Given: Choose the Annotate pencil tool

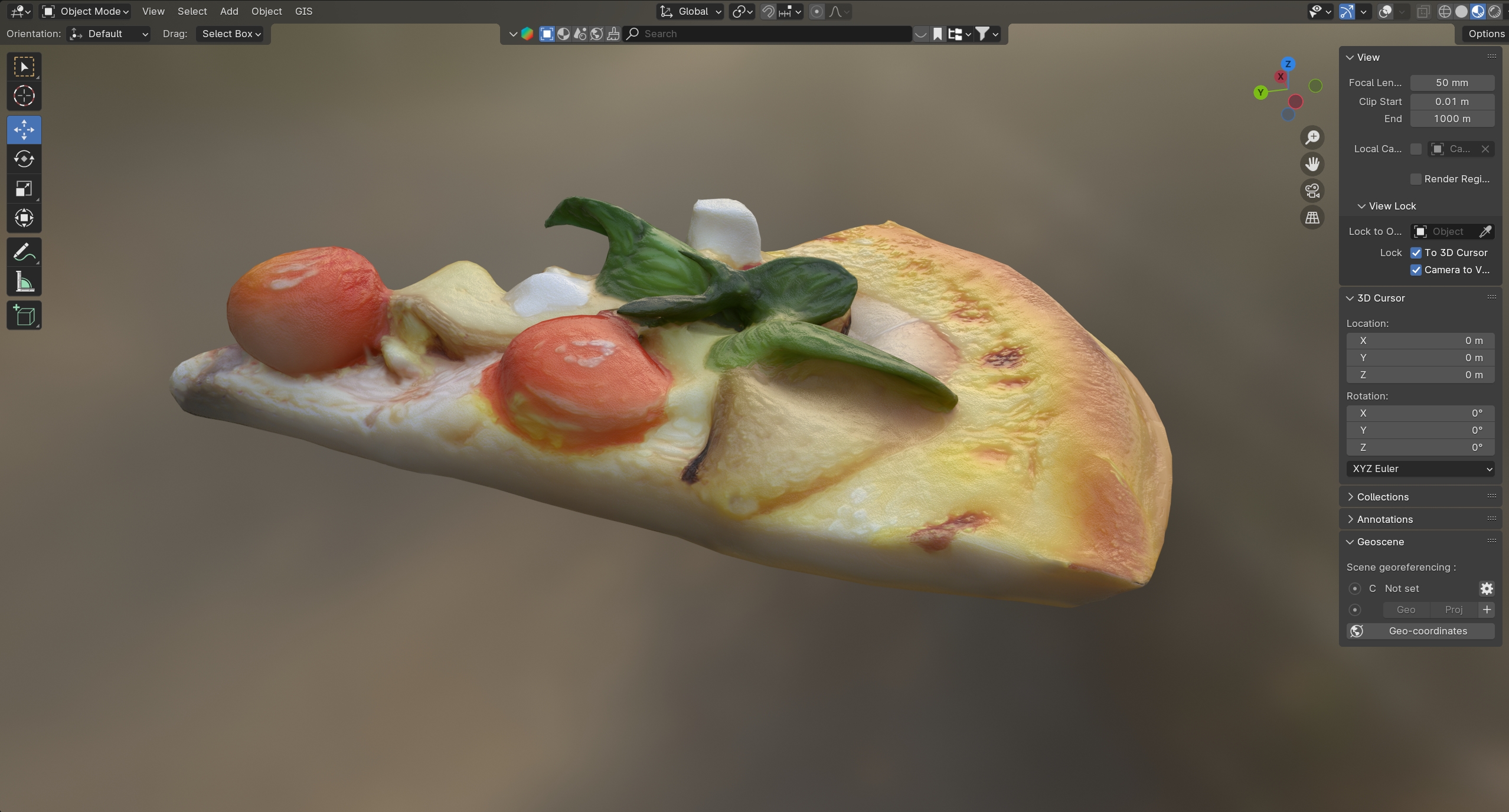Looking at the screenshot, I should (x=24, y=253).
